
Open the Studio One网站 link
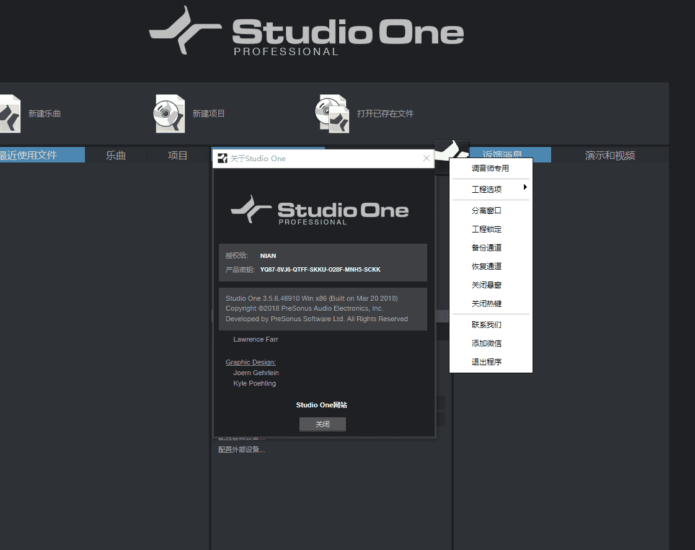point(321,405)
